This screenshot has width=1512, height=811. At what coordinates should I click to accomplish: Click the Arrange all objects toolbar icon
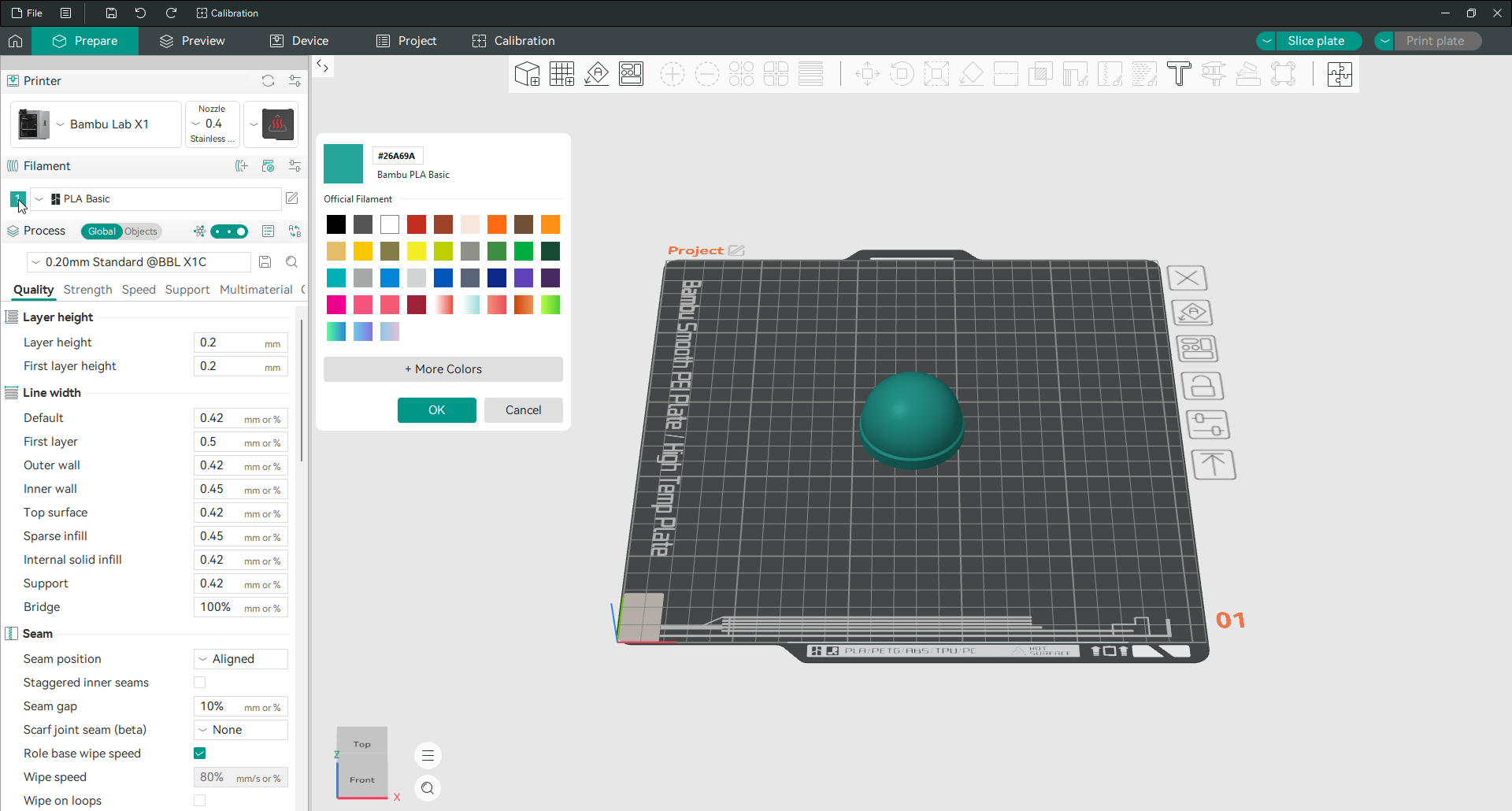pyautogui.click(x=632, y=74)
